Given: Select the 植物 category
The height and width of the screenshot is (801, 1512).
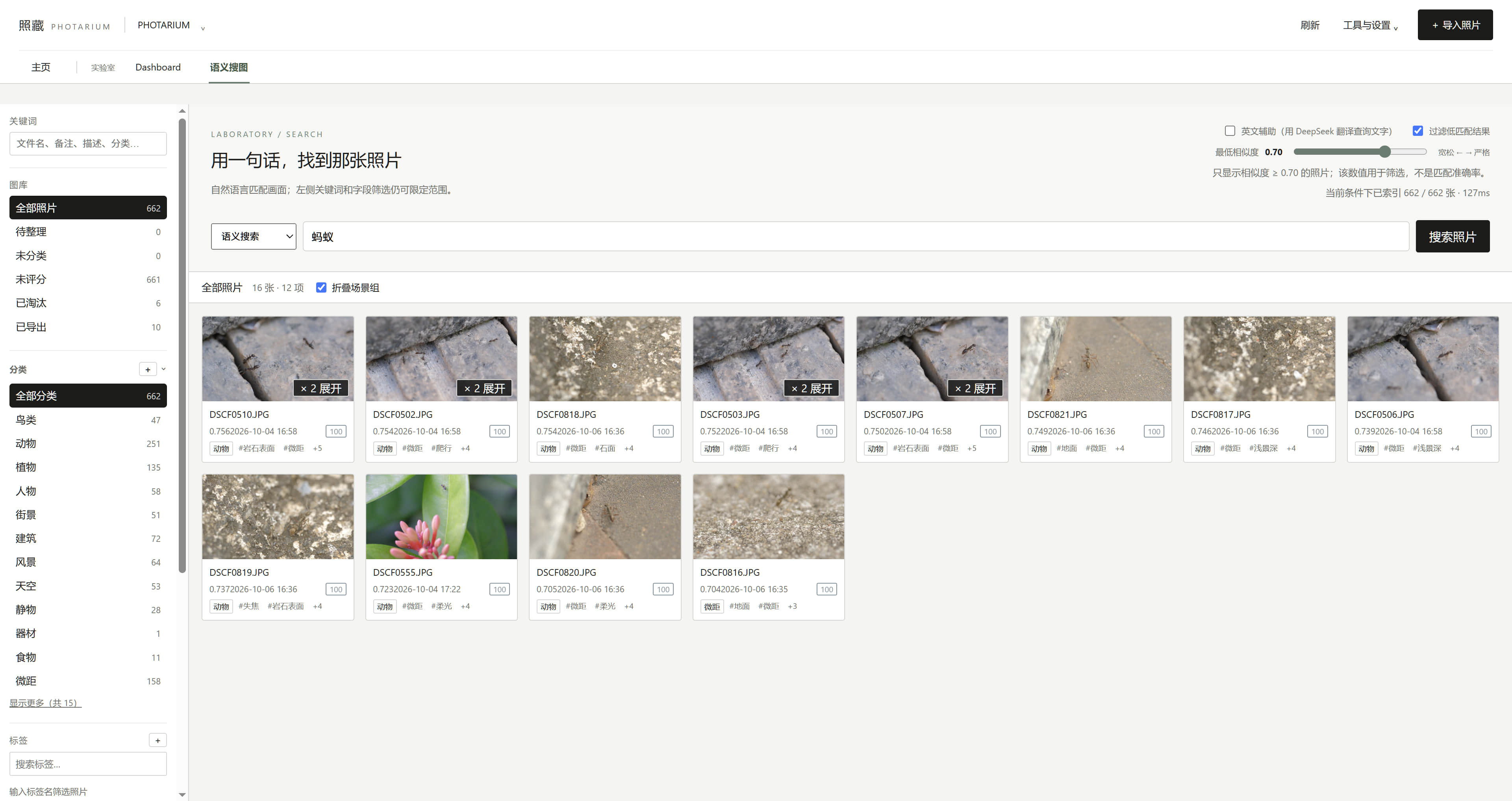Looking at the screenshot, I should 88,467.
